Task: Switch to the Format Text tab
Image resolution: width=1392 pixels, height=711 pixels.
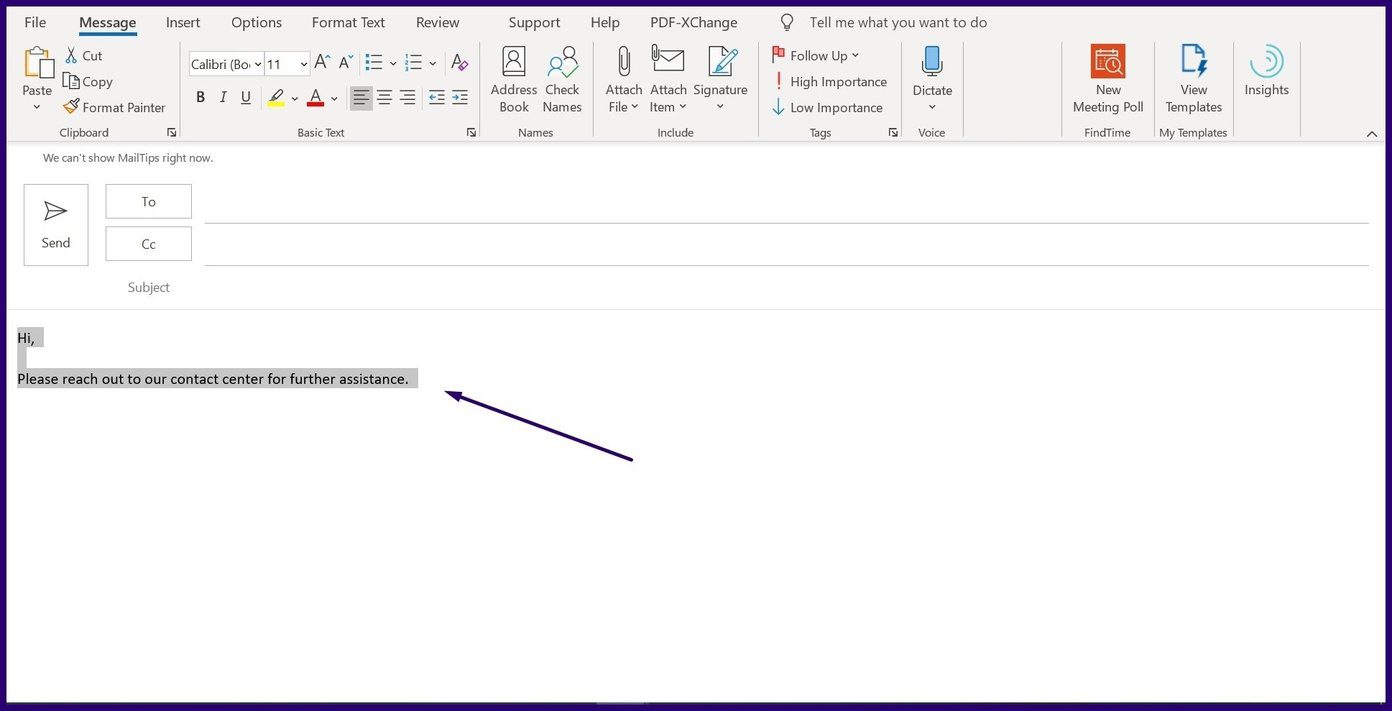Action: (348, 22)
